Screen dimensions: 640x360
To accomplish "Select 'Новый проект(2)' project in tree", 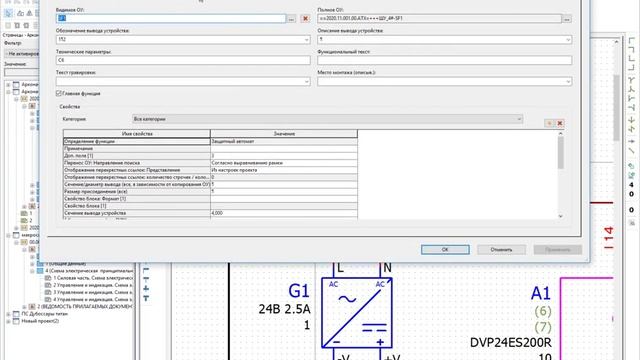I will [40, 321].
